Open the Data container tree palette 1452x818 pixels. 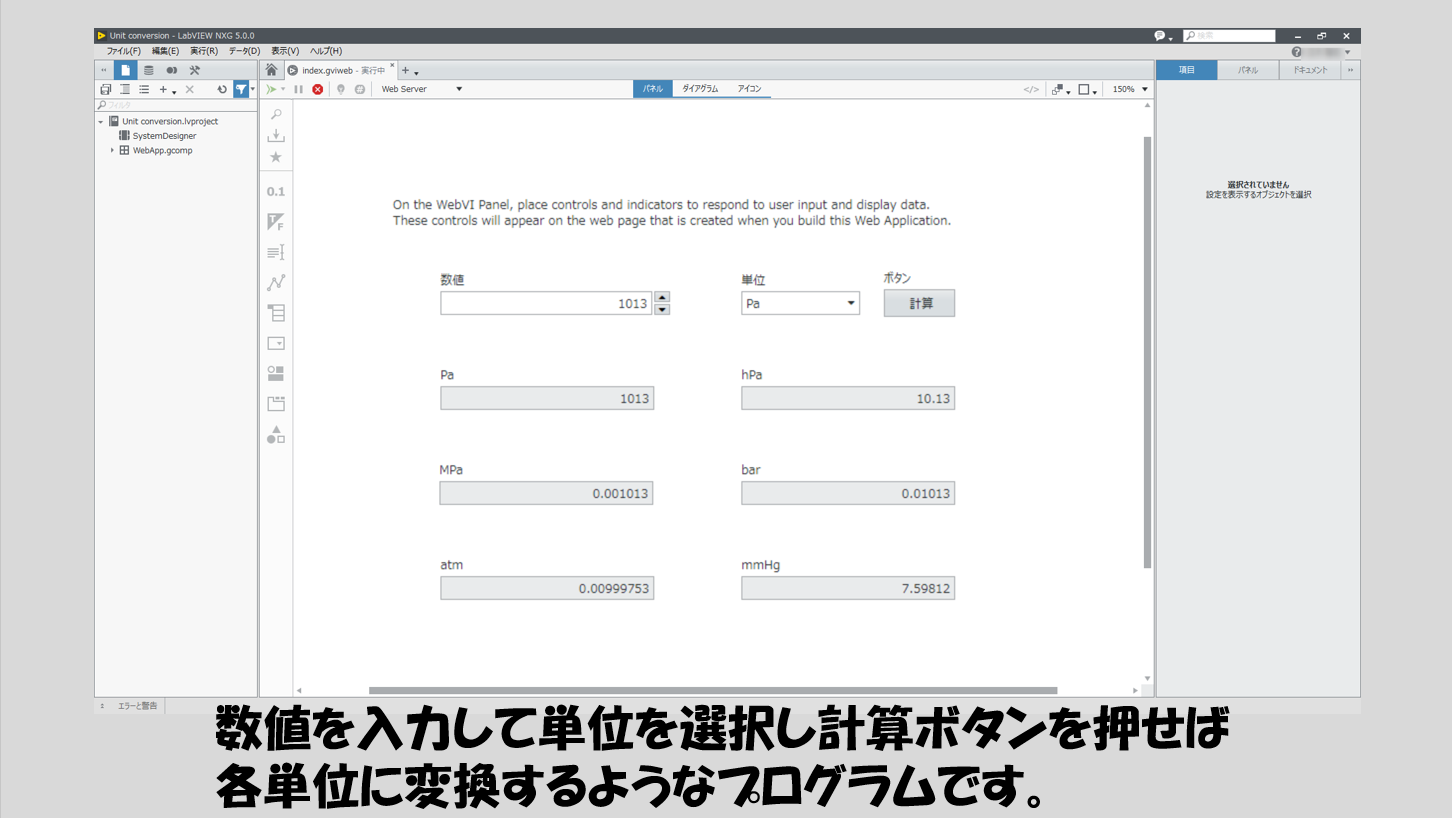pos(276,312)
